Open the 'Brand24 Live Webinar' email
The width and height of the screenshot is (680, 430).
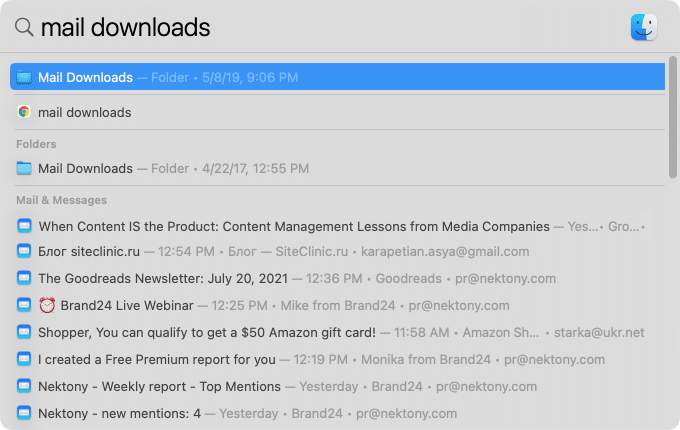point(337,305)
